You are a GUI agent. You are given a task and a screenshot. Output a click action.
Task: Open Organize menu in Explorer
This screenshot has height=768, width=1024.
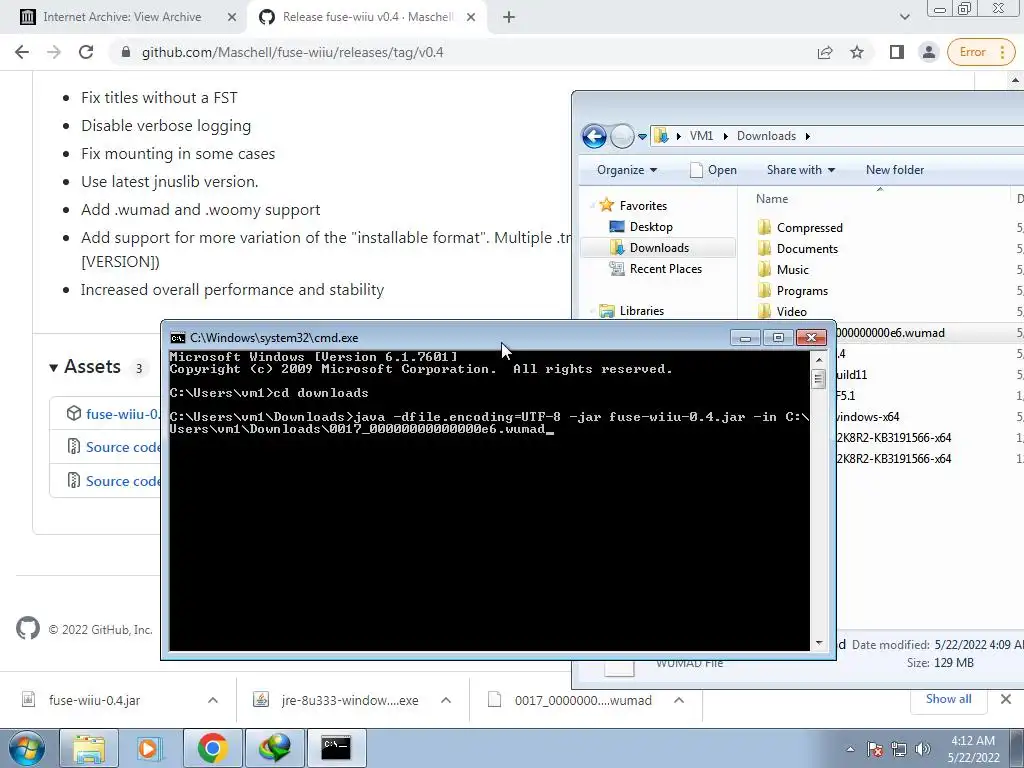pos(626,170)
